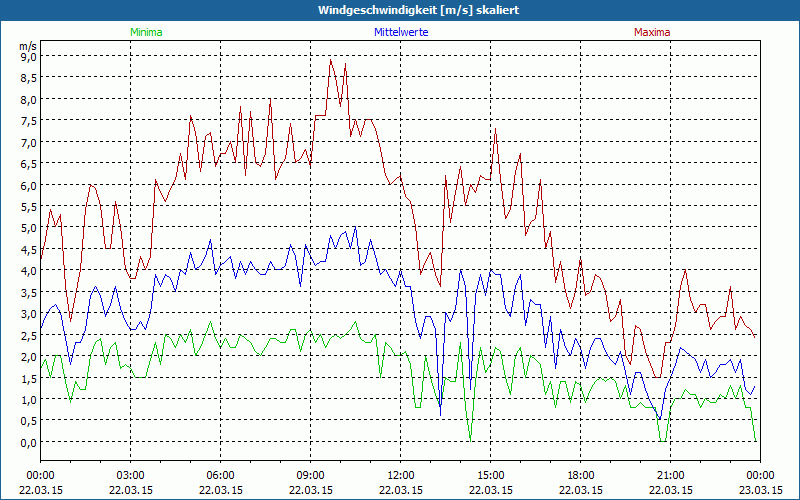Image resolution: width=800 pixels, height=500 pixels.
Task: Click the 0,5 y-axis value
Action: click(29, 421)
